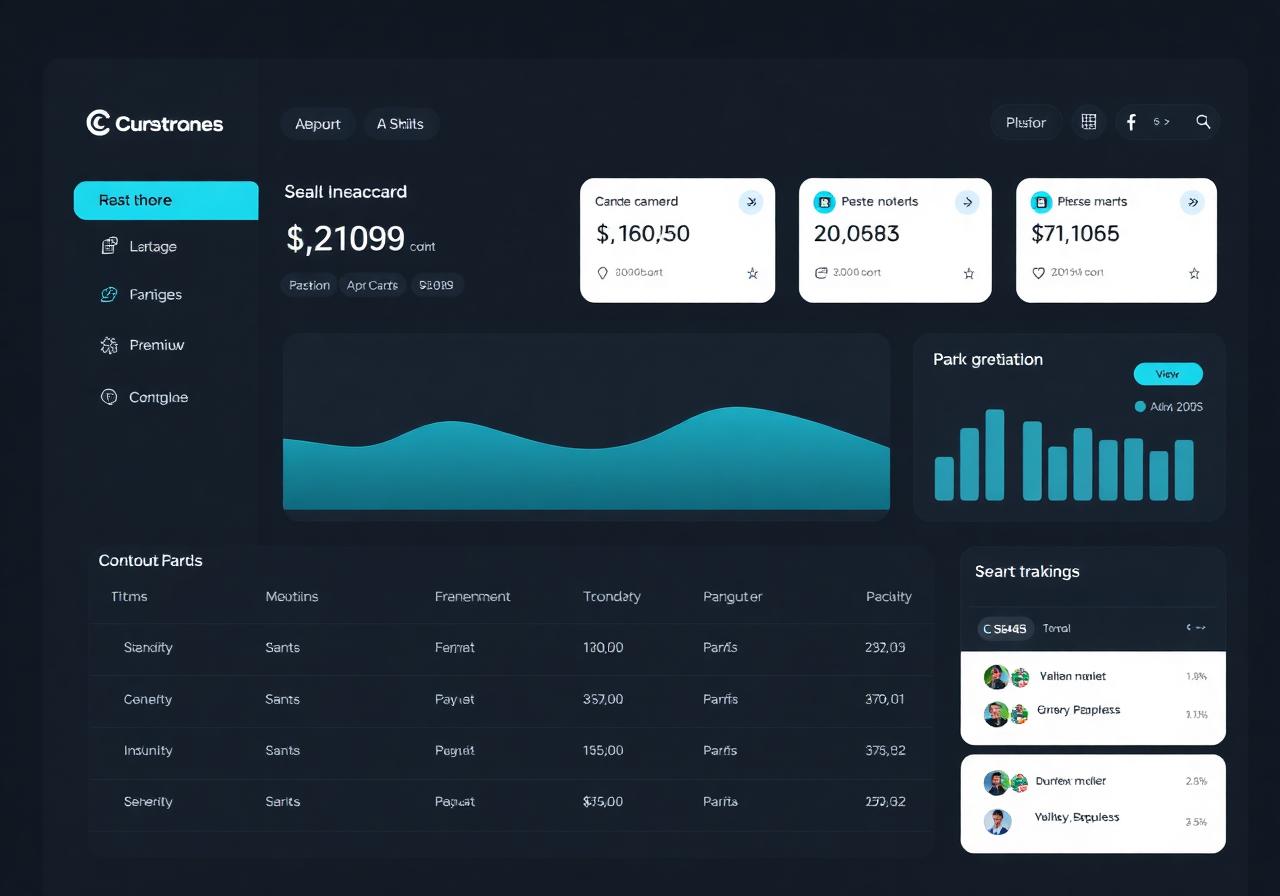Star the Plerse marts card
Image resolution: width=1280 pixels, height=896 pixels.
(1194, 273)
